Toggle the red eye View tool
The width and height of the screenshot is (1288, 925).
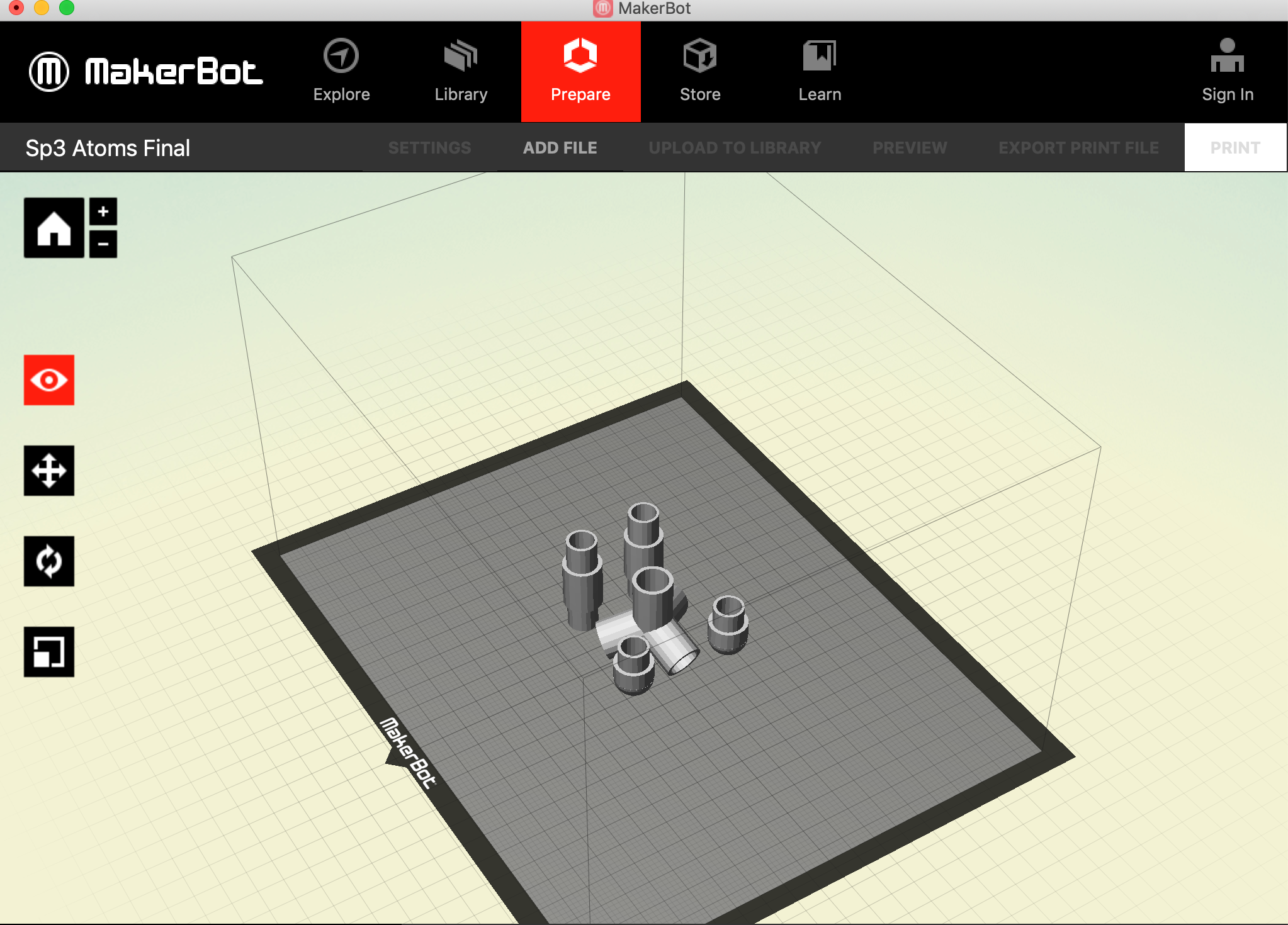[49, 380]
